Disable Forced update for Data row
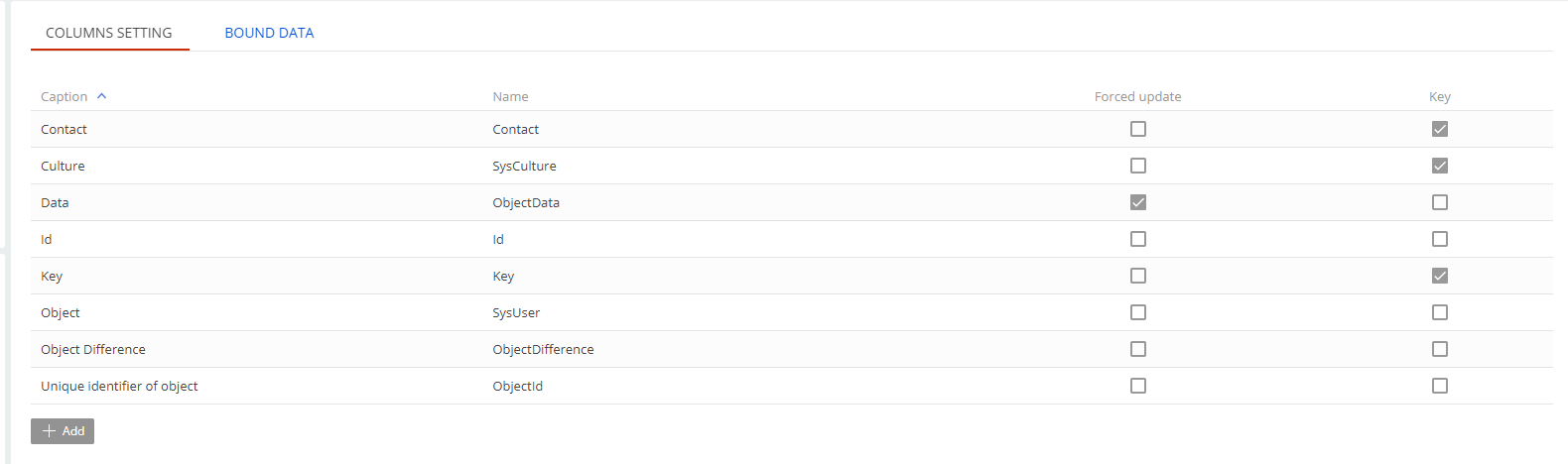The width and height of the screenshot is (1568, 464). [x=1138, y=202]
